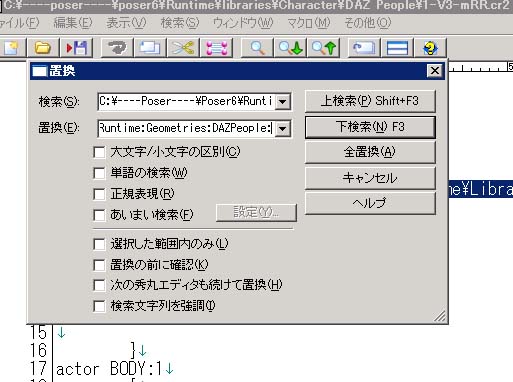Click the text 'actor BODY:1' on line 17

[x=109, y=369]
